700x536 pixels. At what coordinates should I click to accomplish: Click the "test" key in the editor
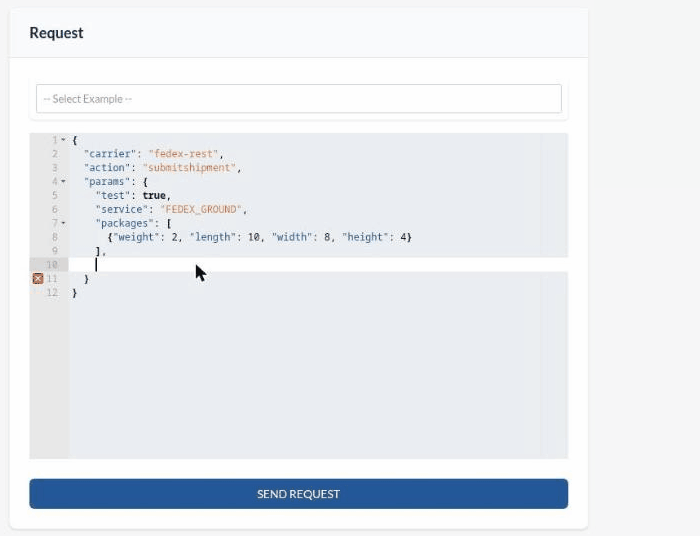click(112, 195)
